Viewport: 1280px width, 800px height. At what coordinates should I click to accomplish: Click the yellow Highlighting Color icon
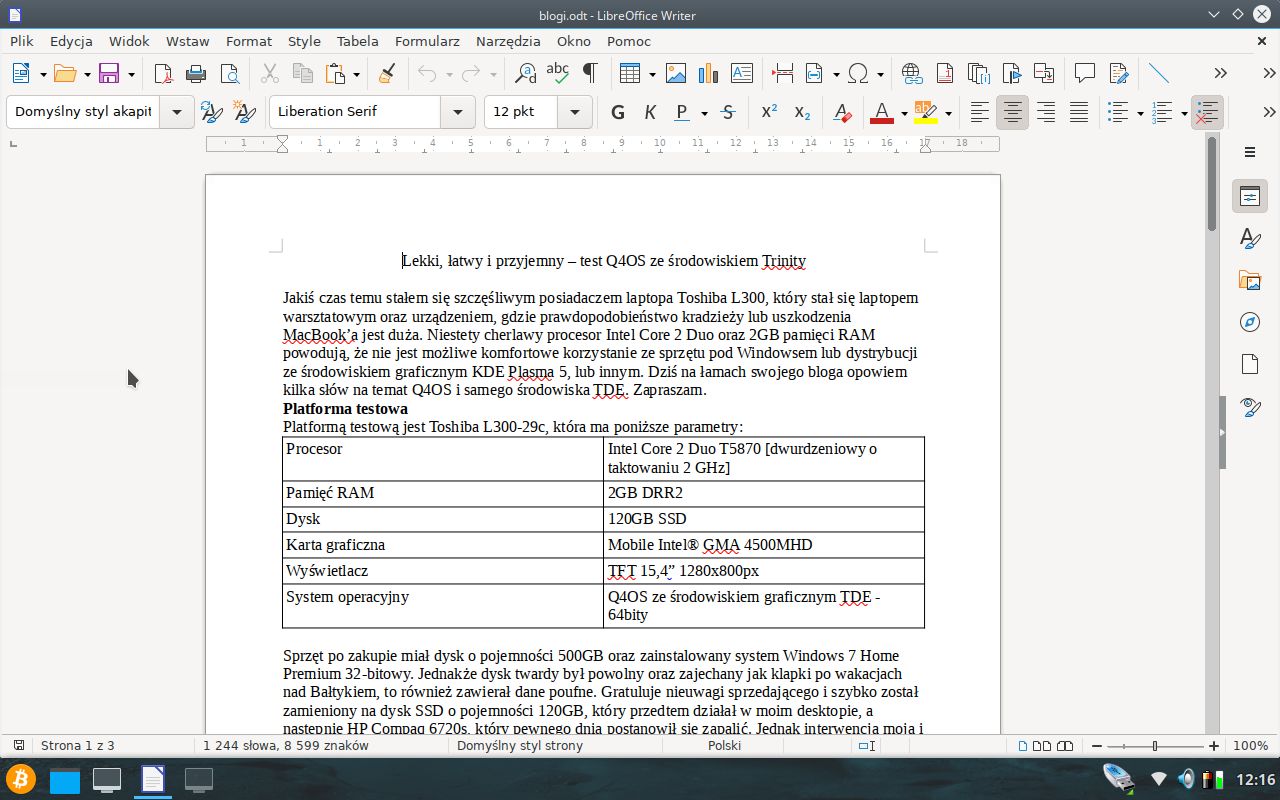(925, 112)
